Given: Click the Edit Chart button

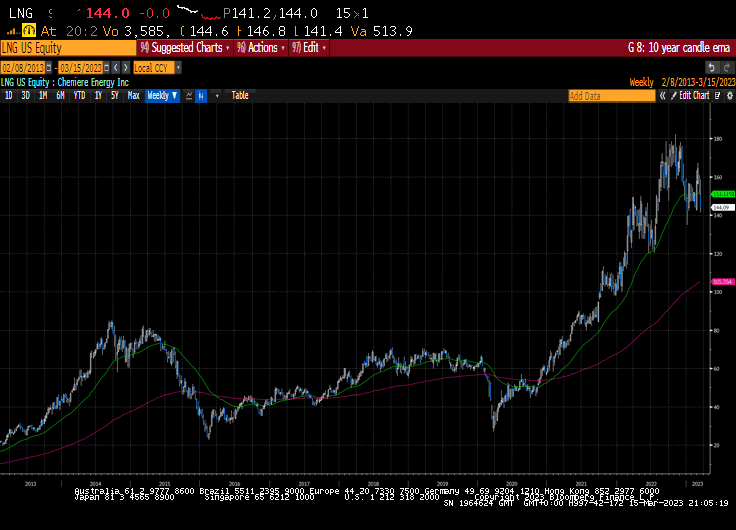Looking at the screenshot, I should coord(690,96).
